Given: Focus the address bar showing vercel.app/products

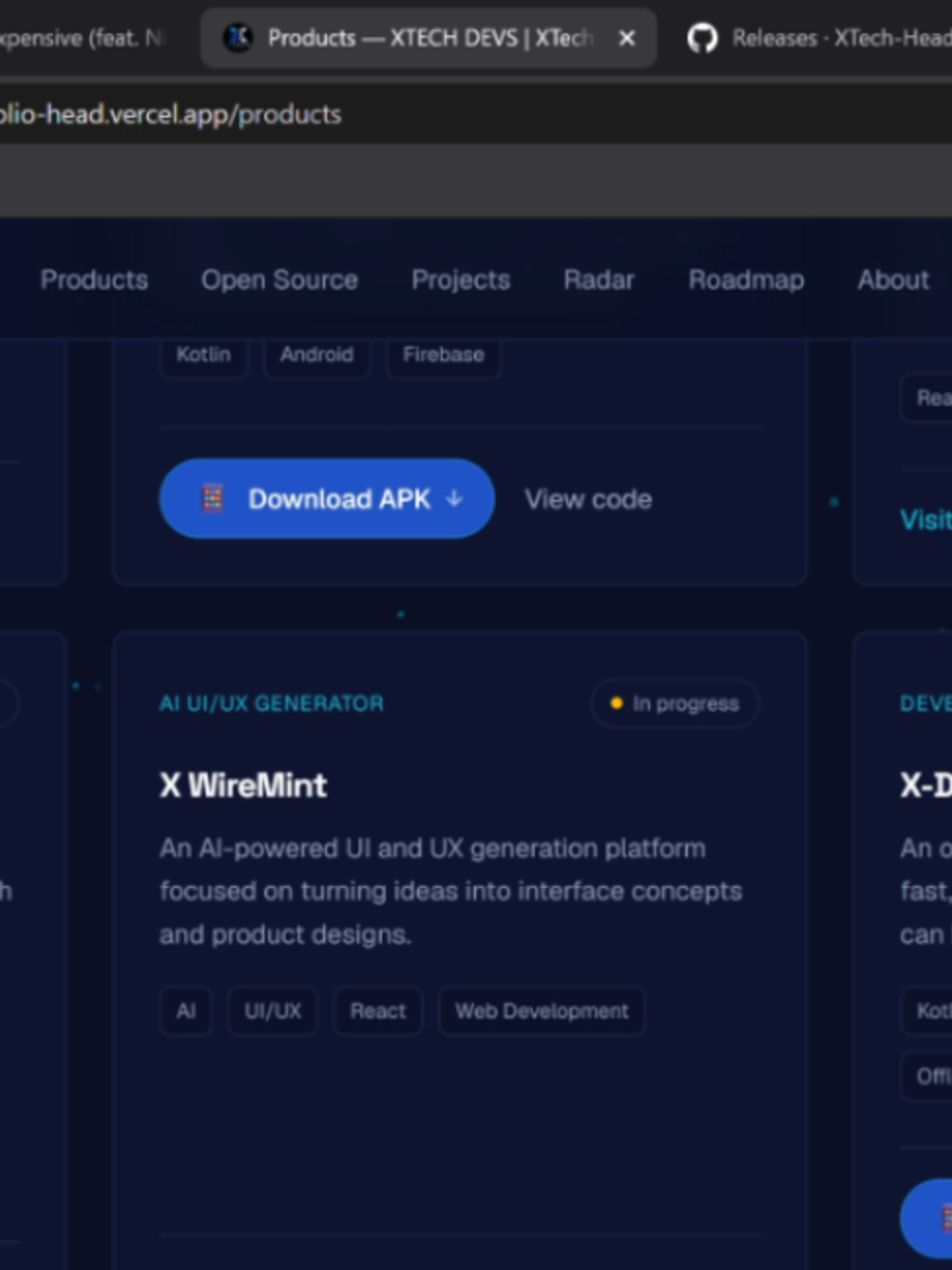Looking at the screenshot, I should pyautogui.click(x=476, y=114).
